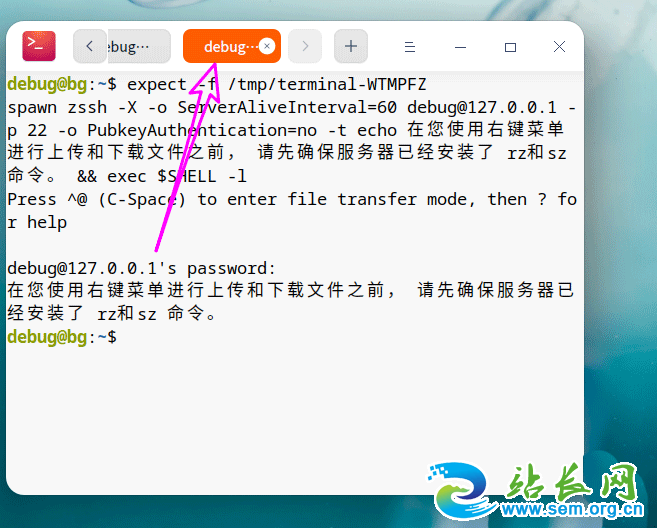657x528 pixels.
Task: Maximize the terminal window
Action: coord(510,47)
